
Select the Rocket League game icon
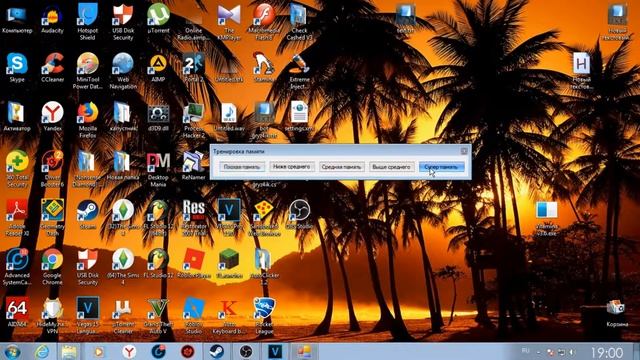tap(264, 316)
